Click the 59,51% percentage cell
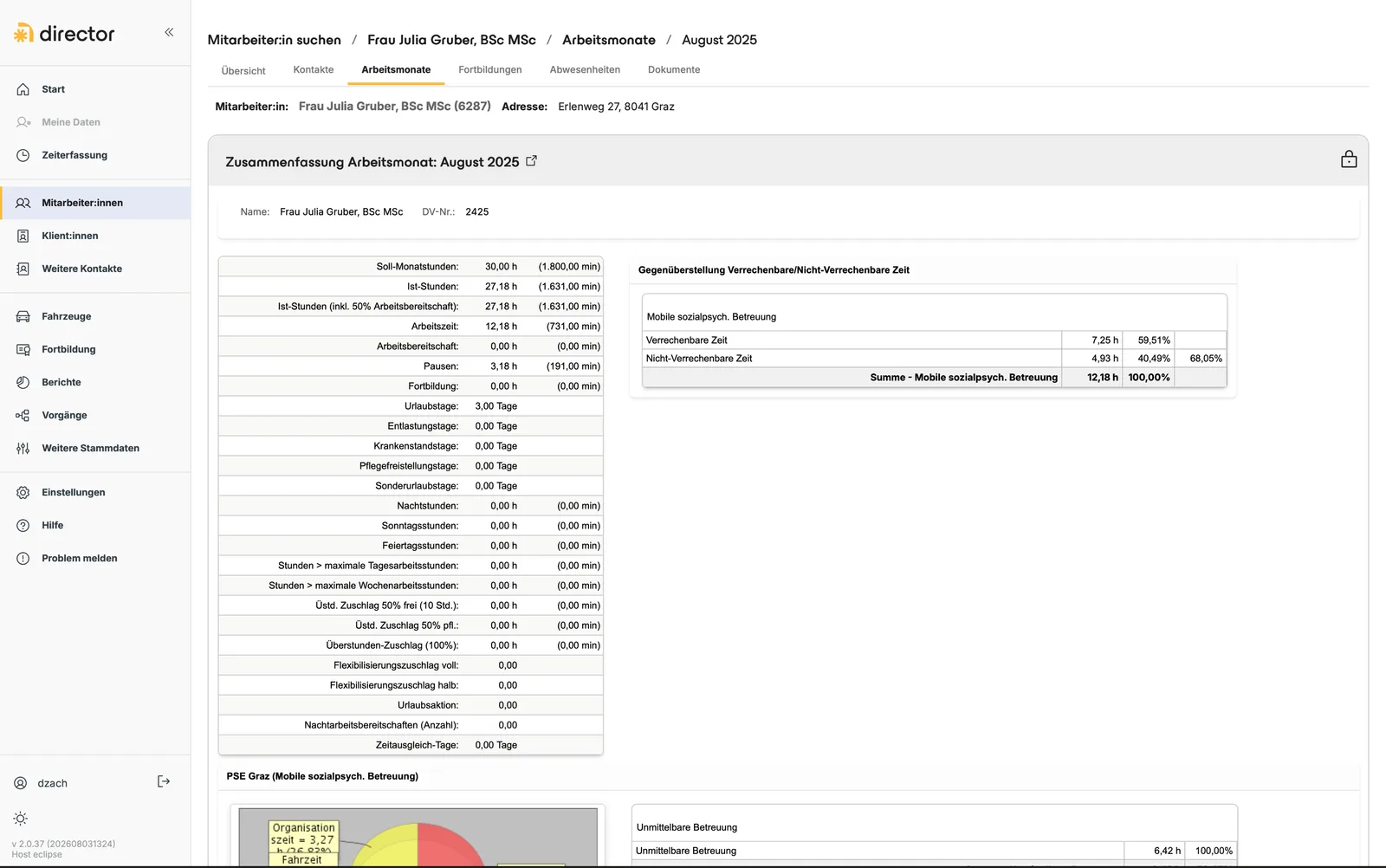Image resolution: width=1386 pixels, height=868 pixels. (x=1154, y=340)
